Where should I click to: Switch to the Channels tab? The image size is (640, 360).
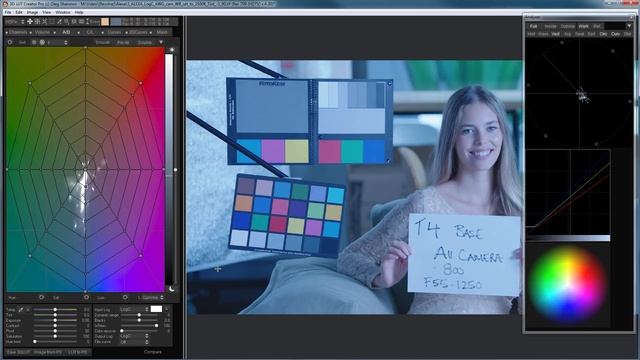tap(18, 32)
